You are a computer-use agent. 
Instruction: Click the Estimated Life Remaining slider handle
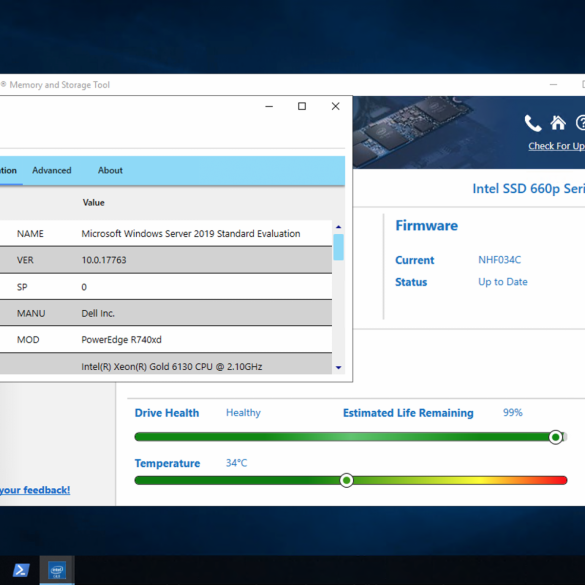click(556, 437)
